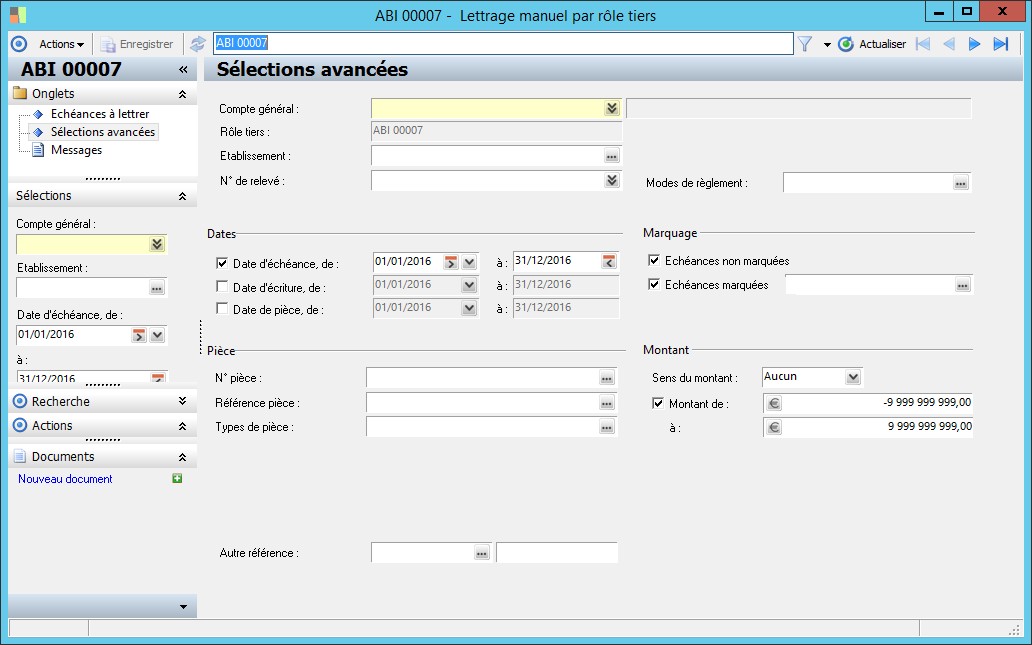
Task: Expand the Recherche section
Action: pos(182,401)
